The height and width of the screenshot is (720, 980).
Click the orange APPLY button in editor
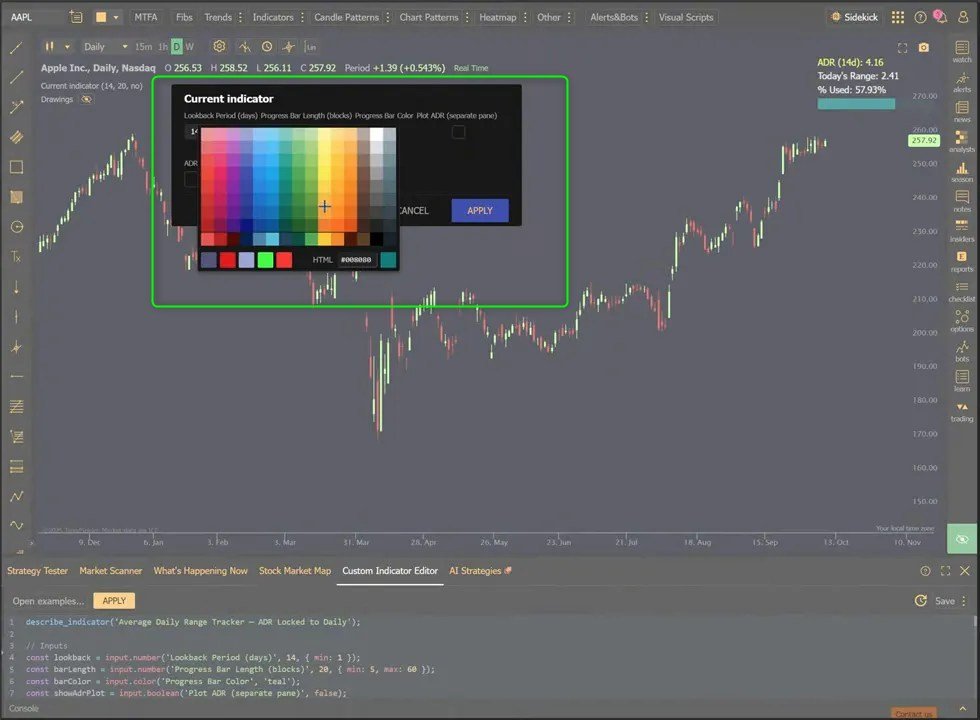click(114, 601)
